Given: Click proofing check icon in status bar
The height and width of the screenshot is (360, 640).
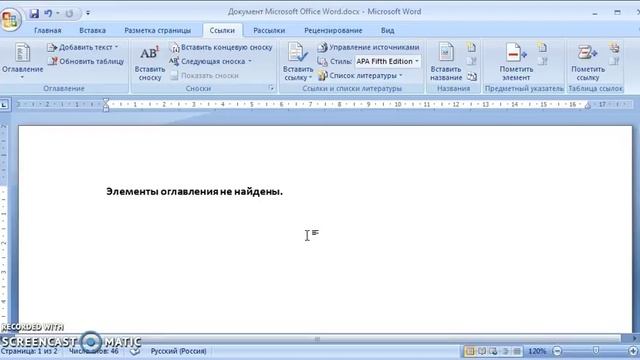Looking at the screenshot, I should tap(135, 351).
